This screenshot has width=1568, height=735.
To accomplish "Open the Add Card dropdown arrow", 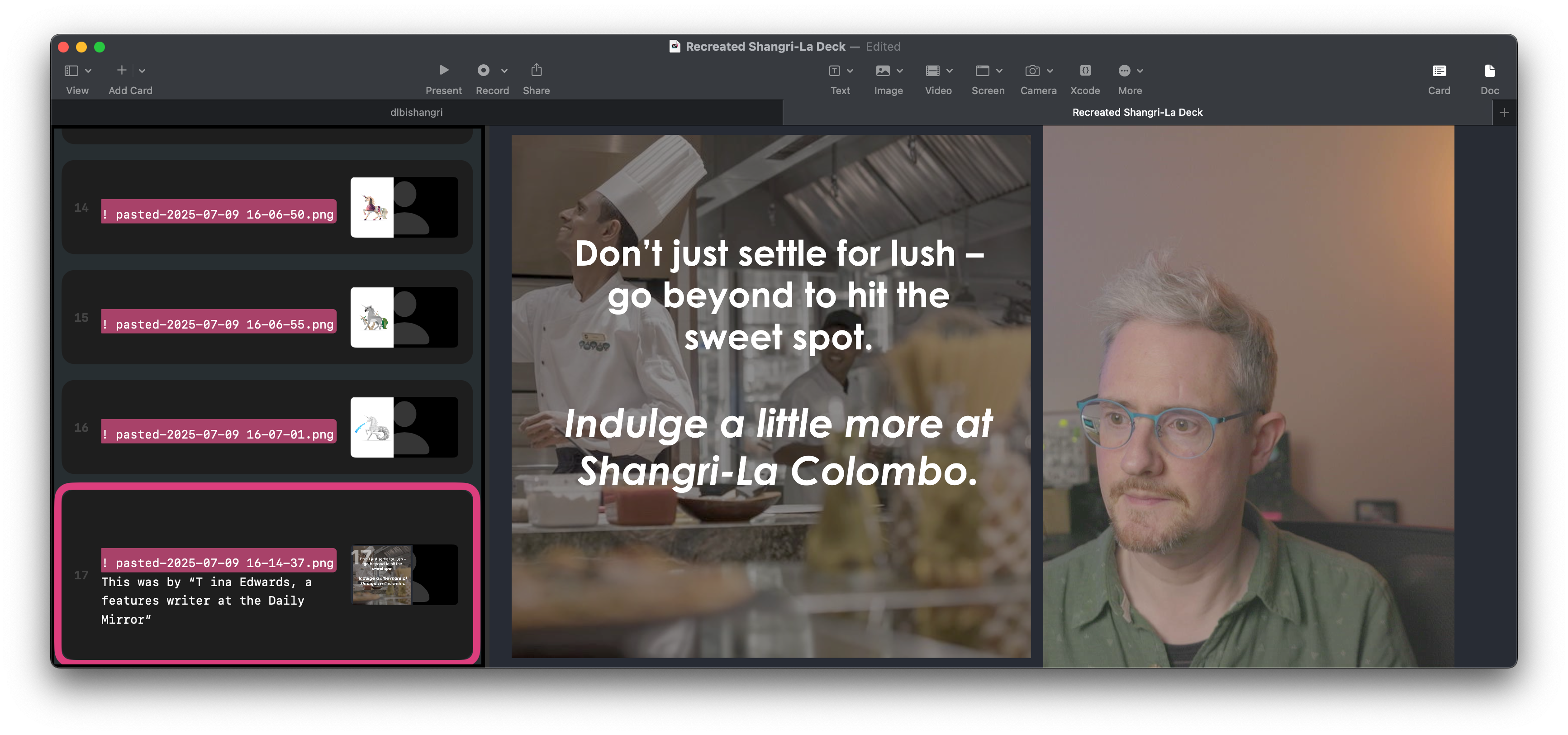I will (x=142, y=71).
